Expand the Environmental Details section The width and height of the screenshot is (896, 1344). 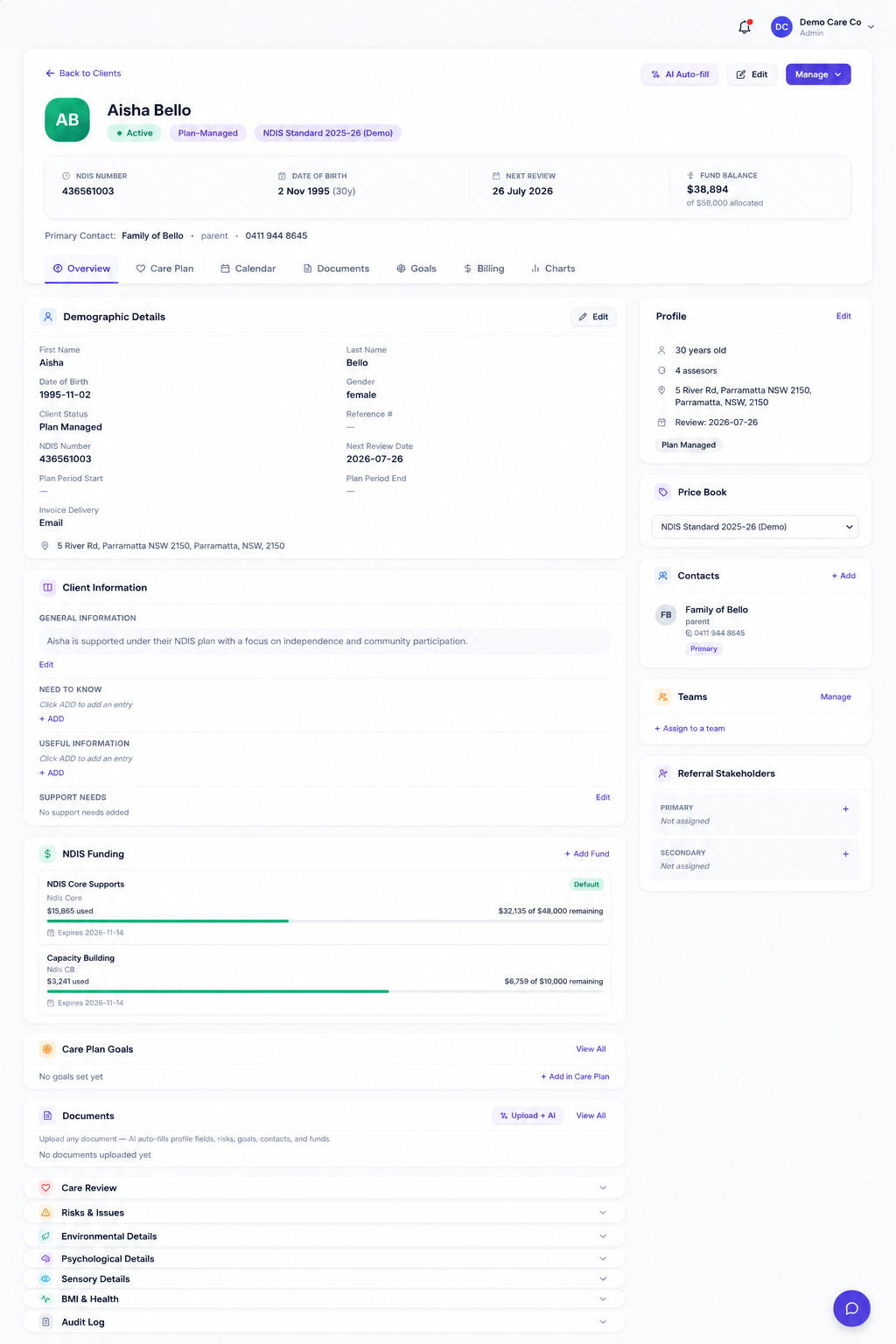point(603,1236)
